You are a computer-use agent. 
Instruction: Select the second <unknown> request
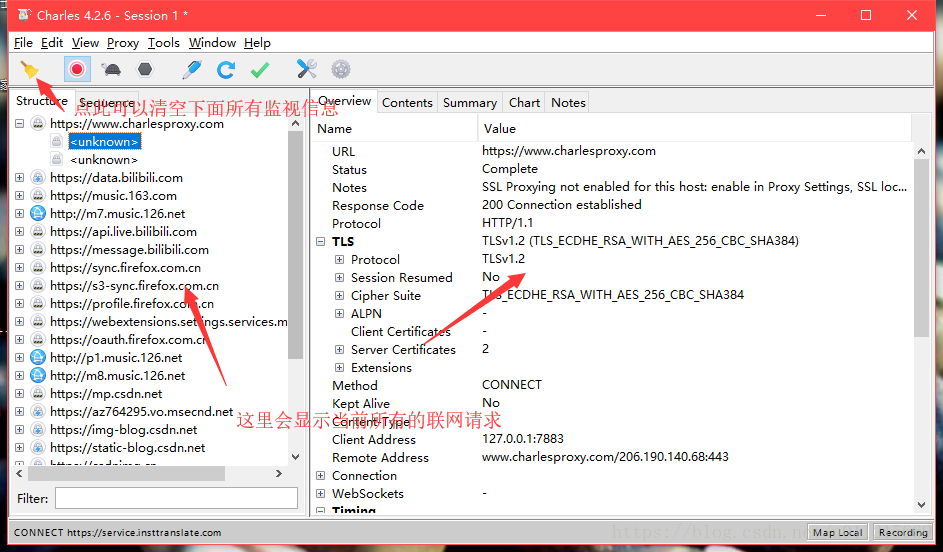pos(104,160)
